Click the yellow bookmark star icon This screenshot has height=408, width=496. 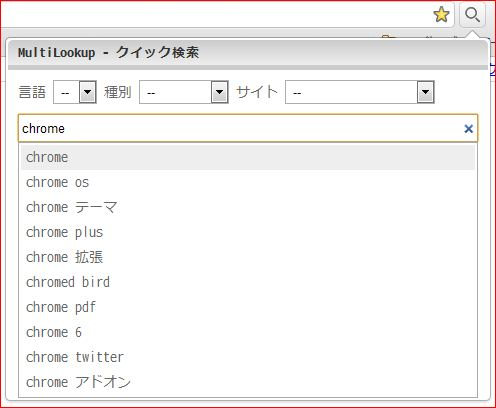pyautogui.click(x=441, y=15)
